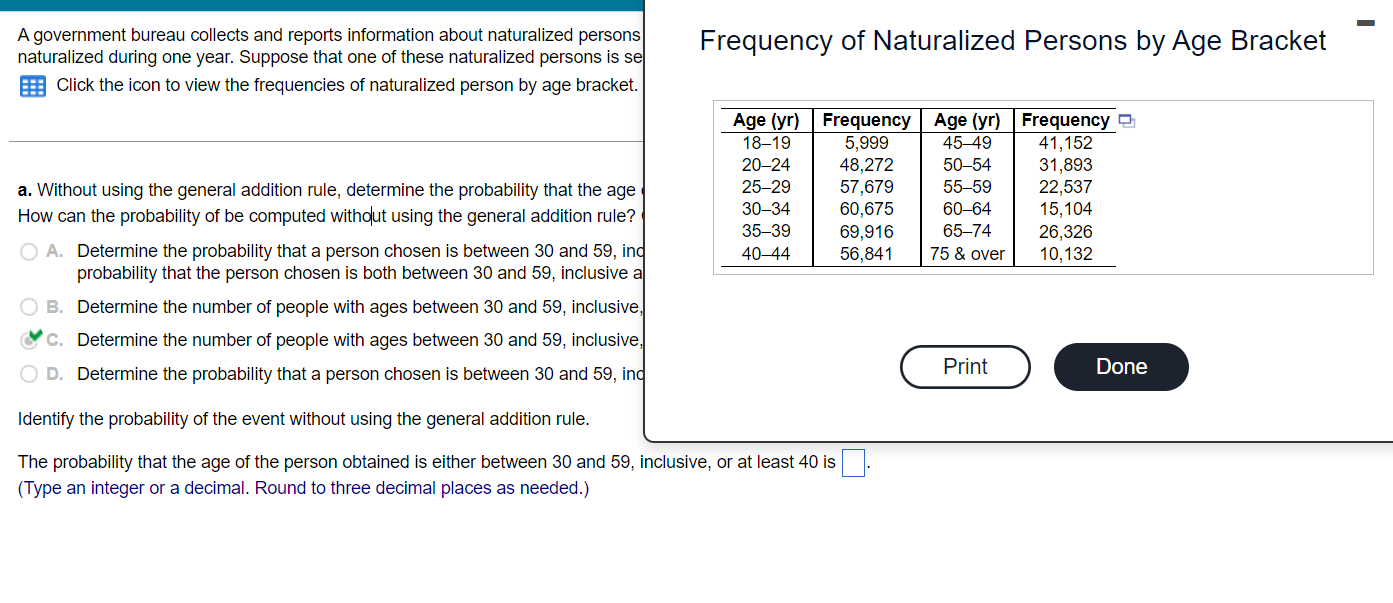The width and height of the screenshot is (1393, 603).
Task: Click the first 'Age (yr)' column header
Action: coord(766,121)
